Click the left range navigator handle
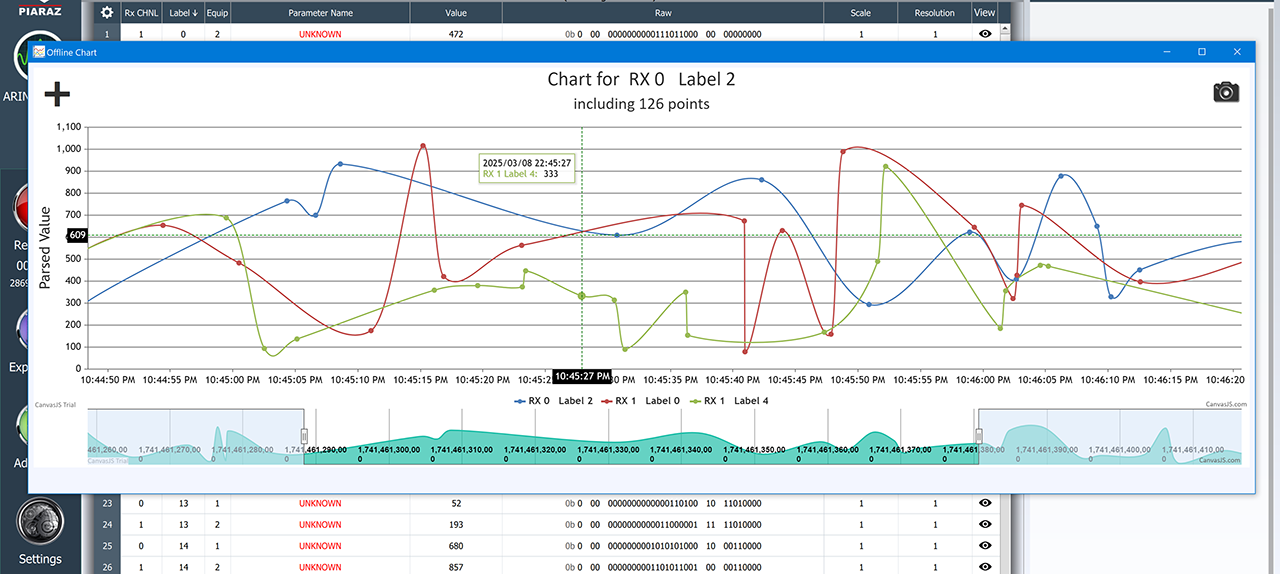This screenshot has height=574, width=1280. [304, 436]
